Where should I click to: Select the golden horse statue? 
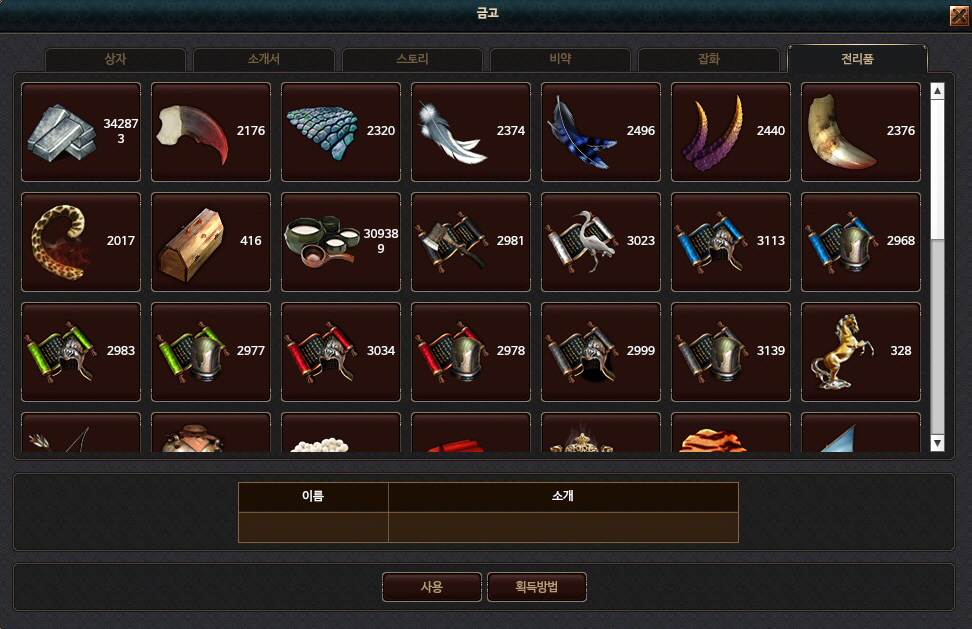point(861,352)
